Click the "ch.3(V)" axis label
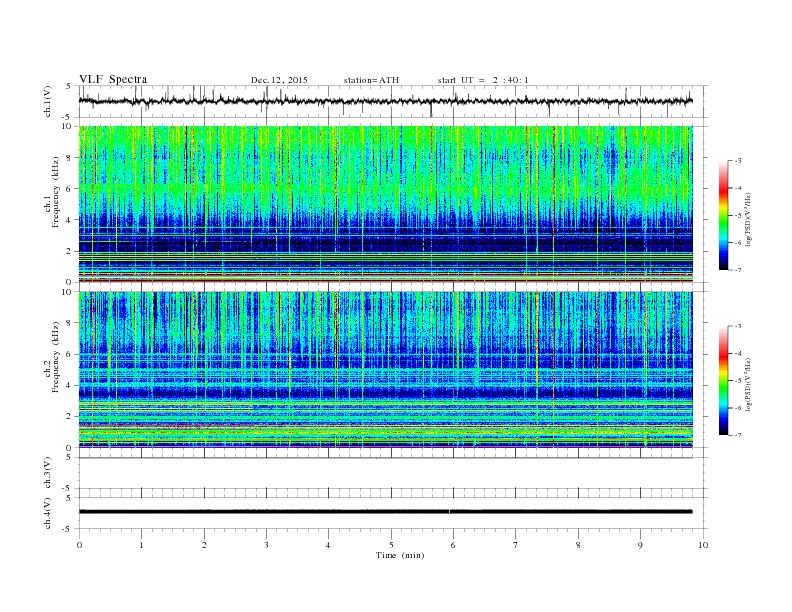The width and height of the screenshot is (792, 612). (48, 473)
